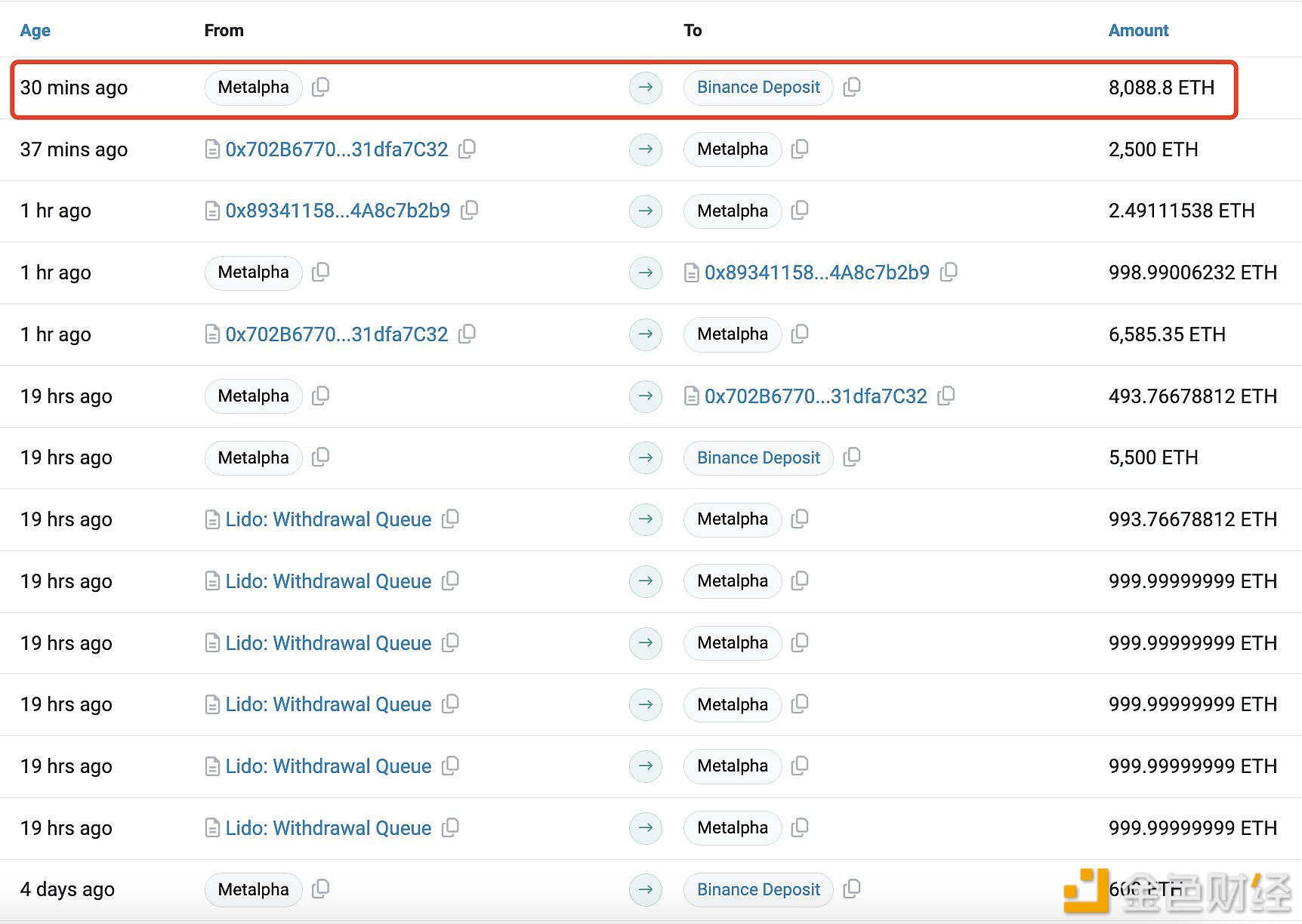Open Binance Deposit link in 4 days ago row

(758, 889)
